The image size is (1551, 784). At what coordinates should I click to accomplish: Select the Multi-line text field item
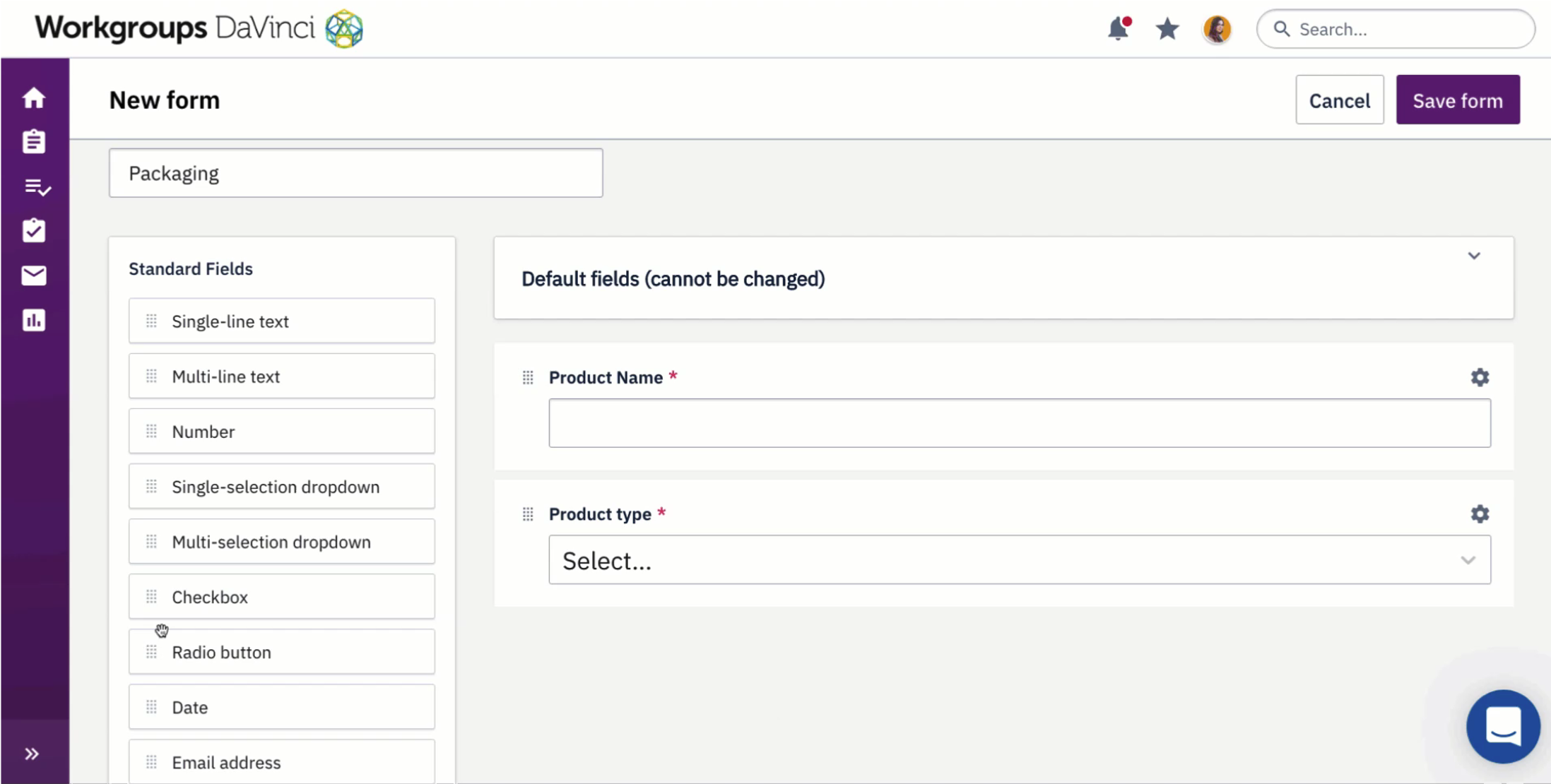(x=281, y=376)
